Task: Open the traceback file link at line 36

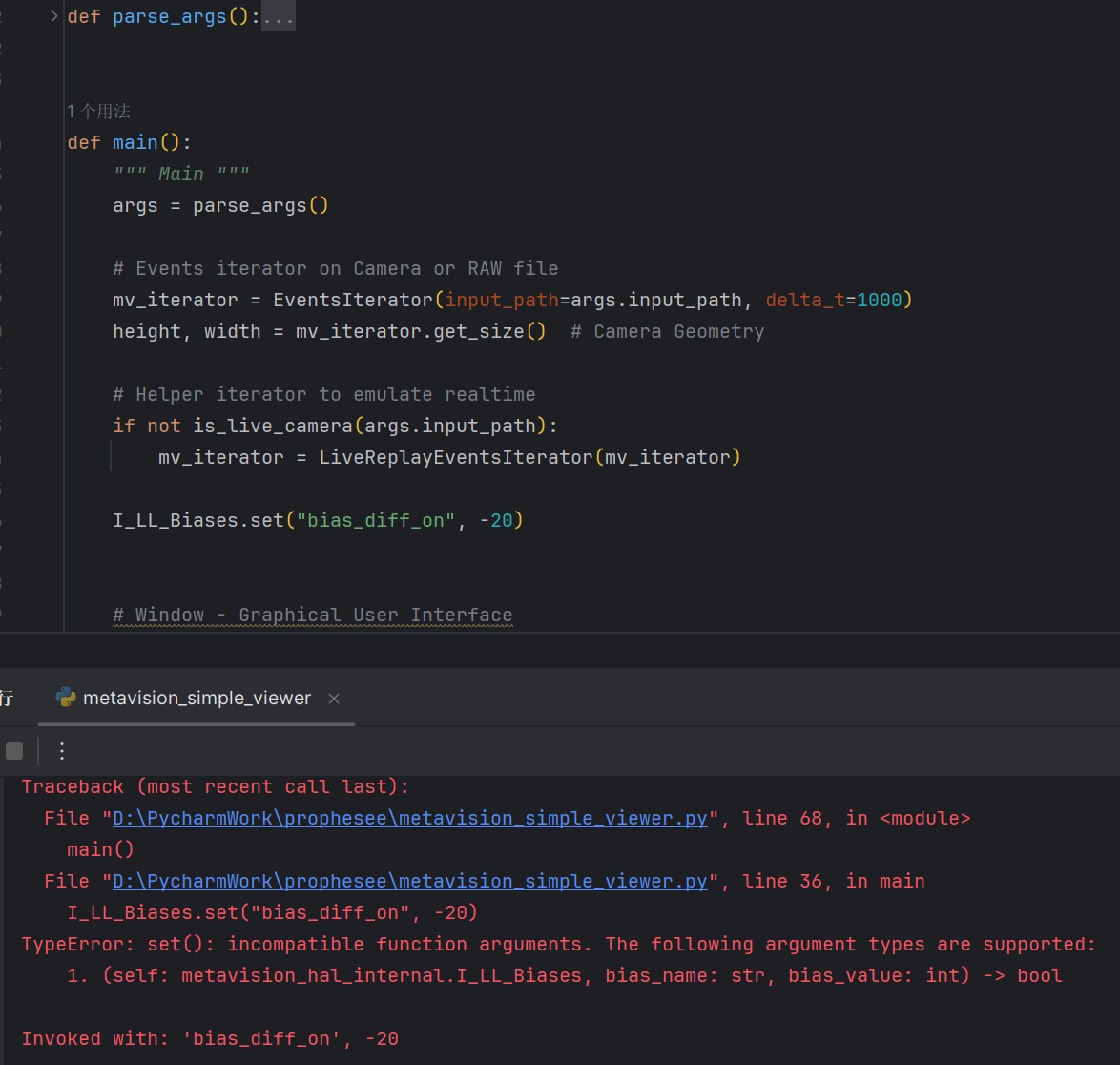Action: click(410, 882)
